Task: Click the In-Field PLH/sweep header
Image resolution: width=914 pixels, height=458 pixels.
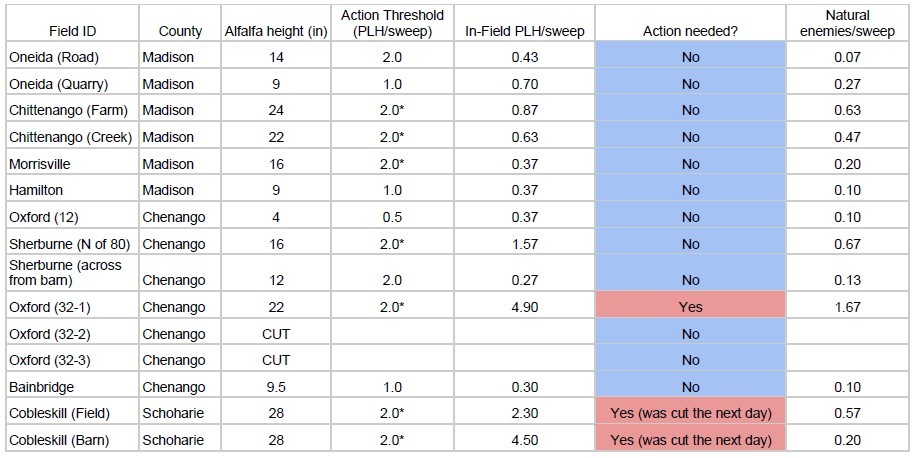Action: coord(525,31)
